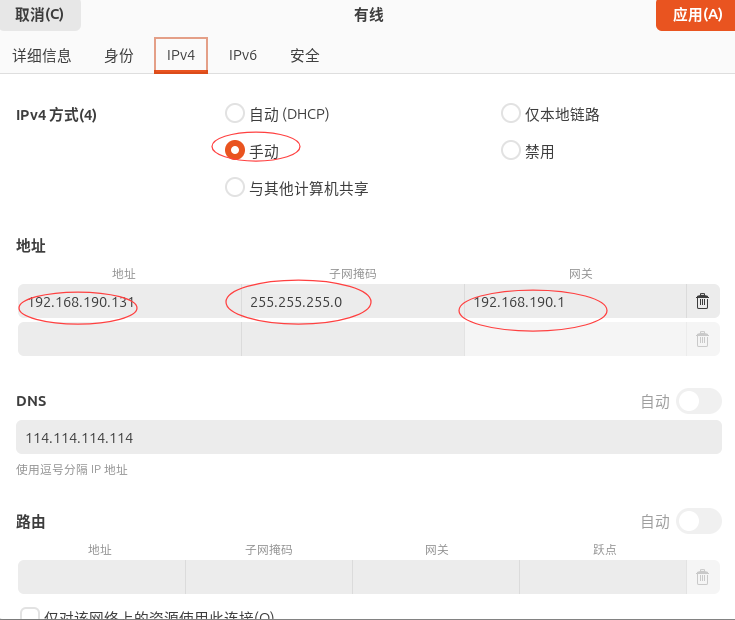Click empty gateway field in second address row

(x=576, y=339)
